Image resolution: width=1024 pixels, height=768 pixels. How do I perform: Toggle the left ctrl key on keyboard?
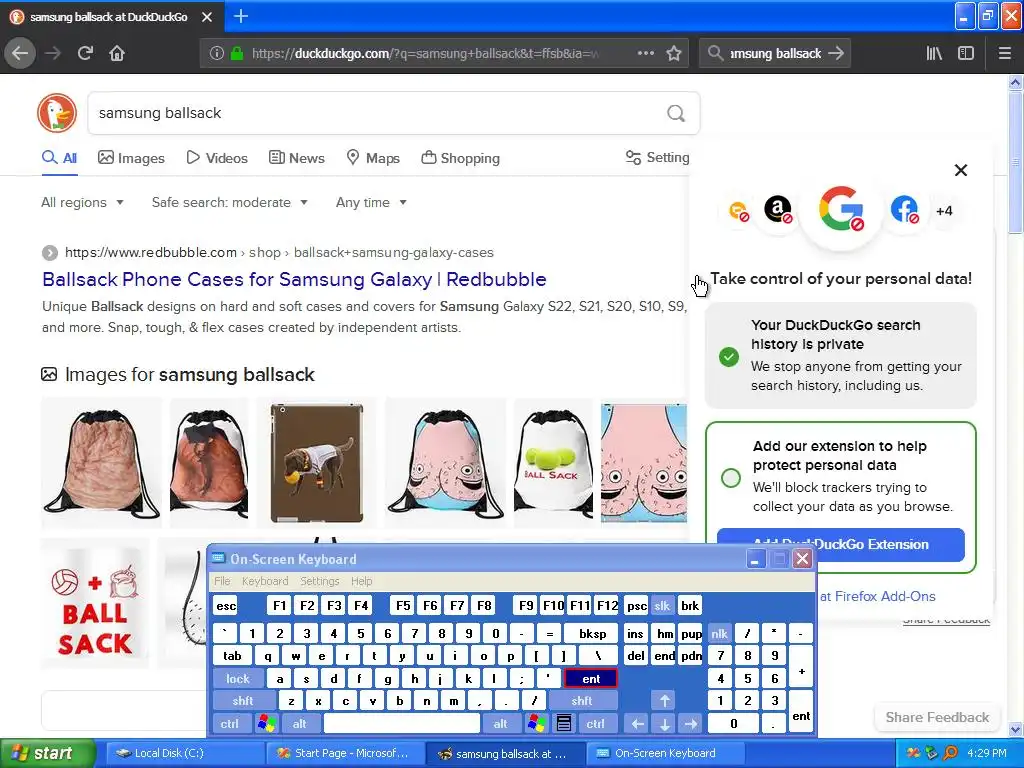[x=229, y=724]
